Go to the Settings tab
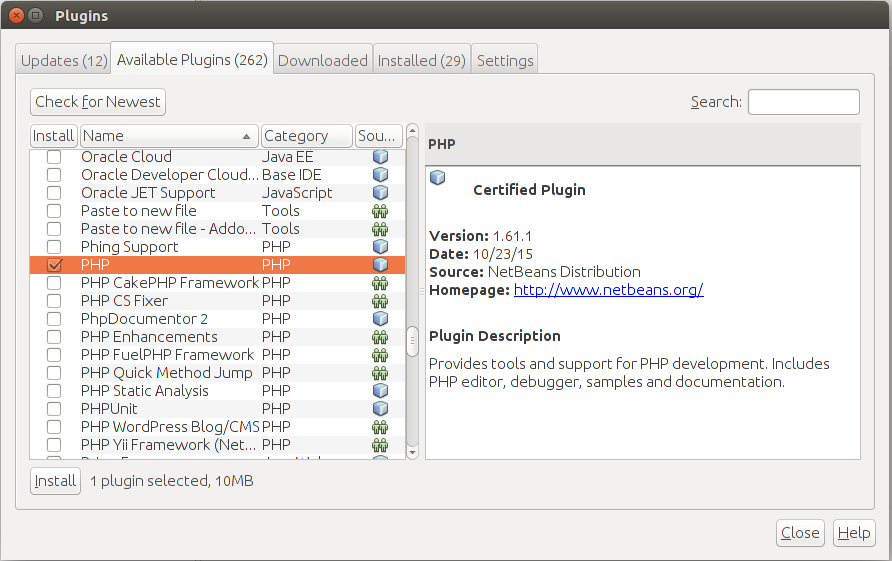The width and height of the screenshot is (892, 561). click(505, 60)
